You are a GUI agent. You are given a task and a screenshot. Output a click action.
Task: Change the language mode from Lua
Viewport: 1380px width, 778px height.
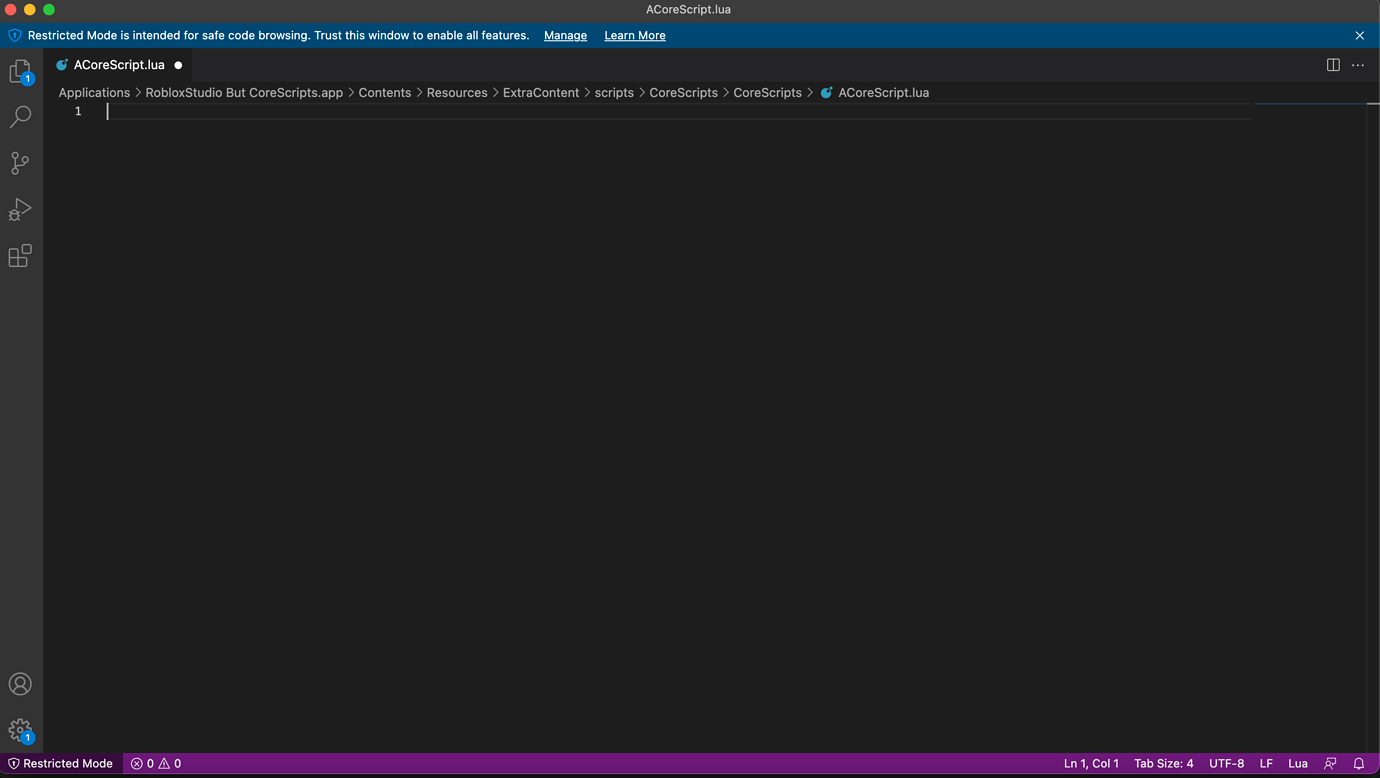click(1298, 763)
